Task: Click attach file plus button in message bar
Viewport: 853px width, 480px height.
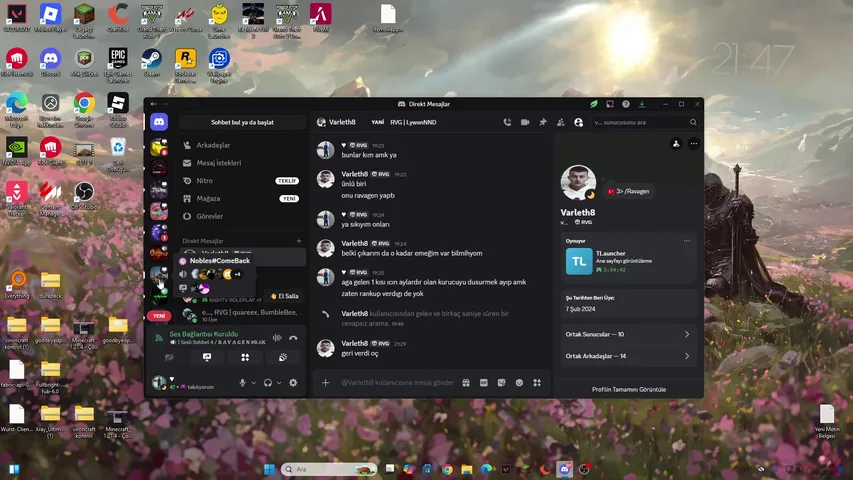Action: click(x=325, y=383)
